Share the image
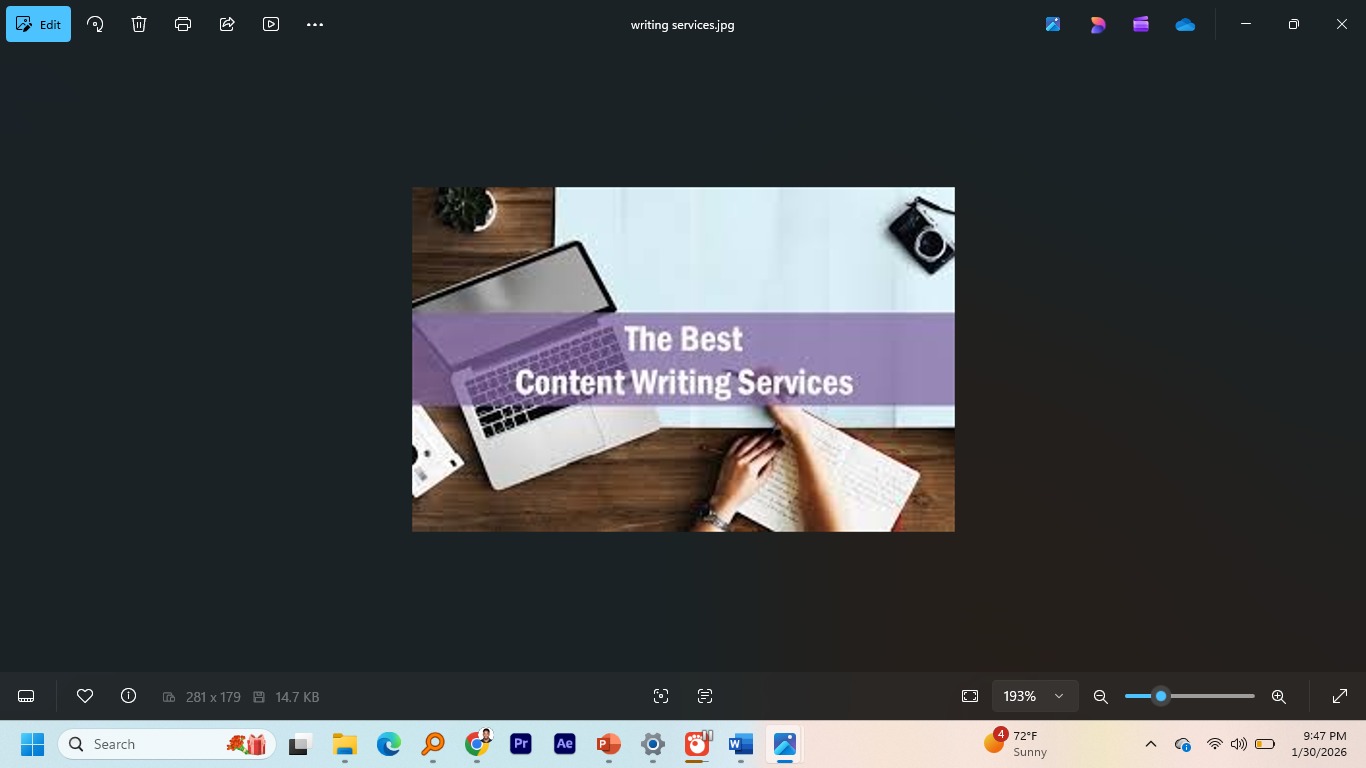Image resolution: width=1366 pixels, height=768 pixels. (x=227, y=24)
